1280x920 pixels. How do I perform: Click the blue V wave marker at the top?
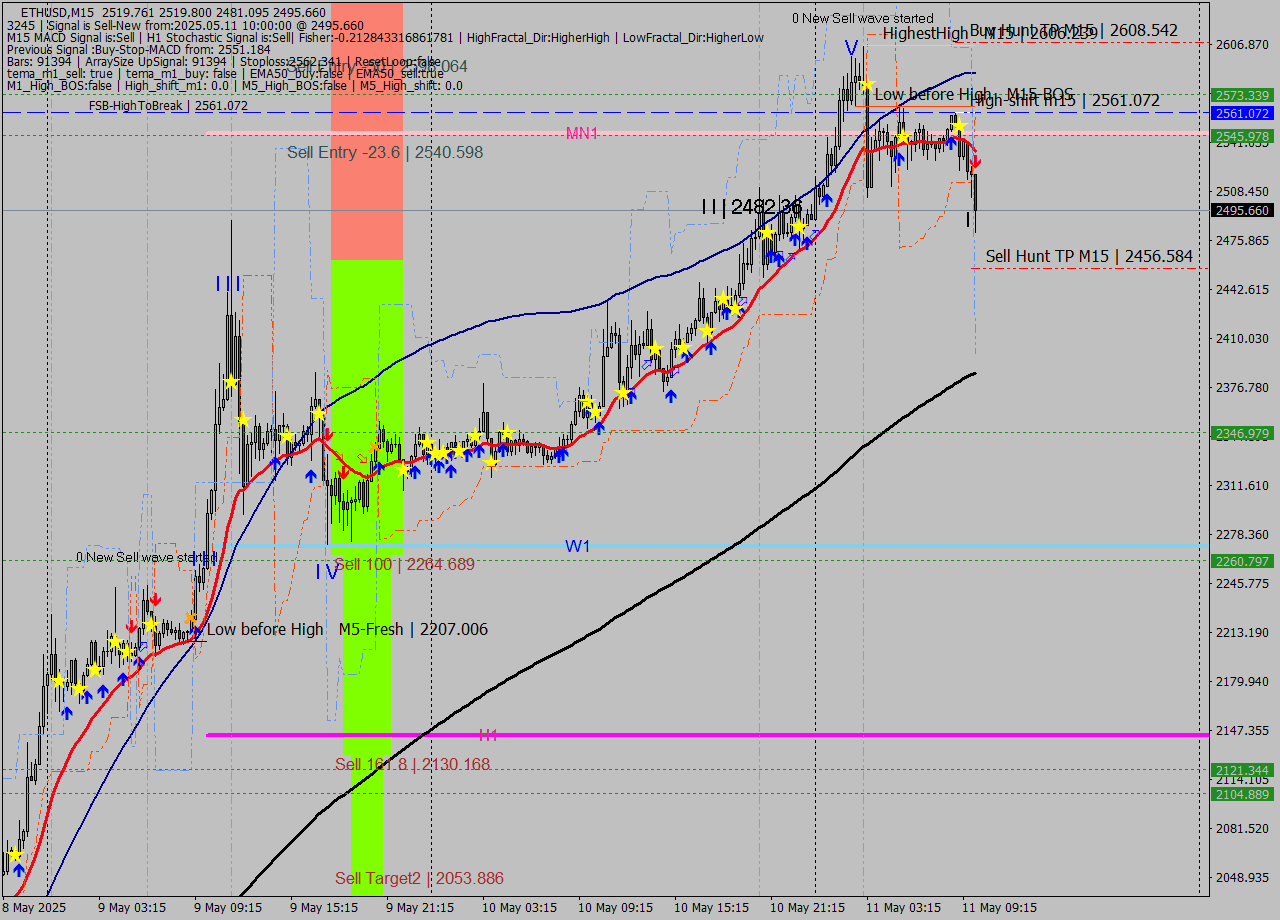tap(850, 45)
